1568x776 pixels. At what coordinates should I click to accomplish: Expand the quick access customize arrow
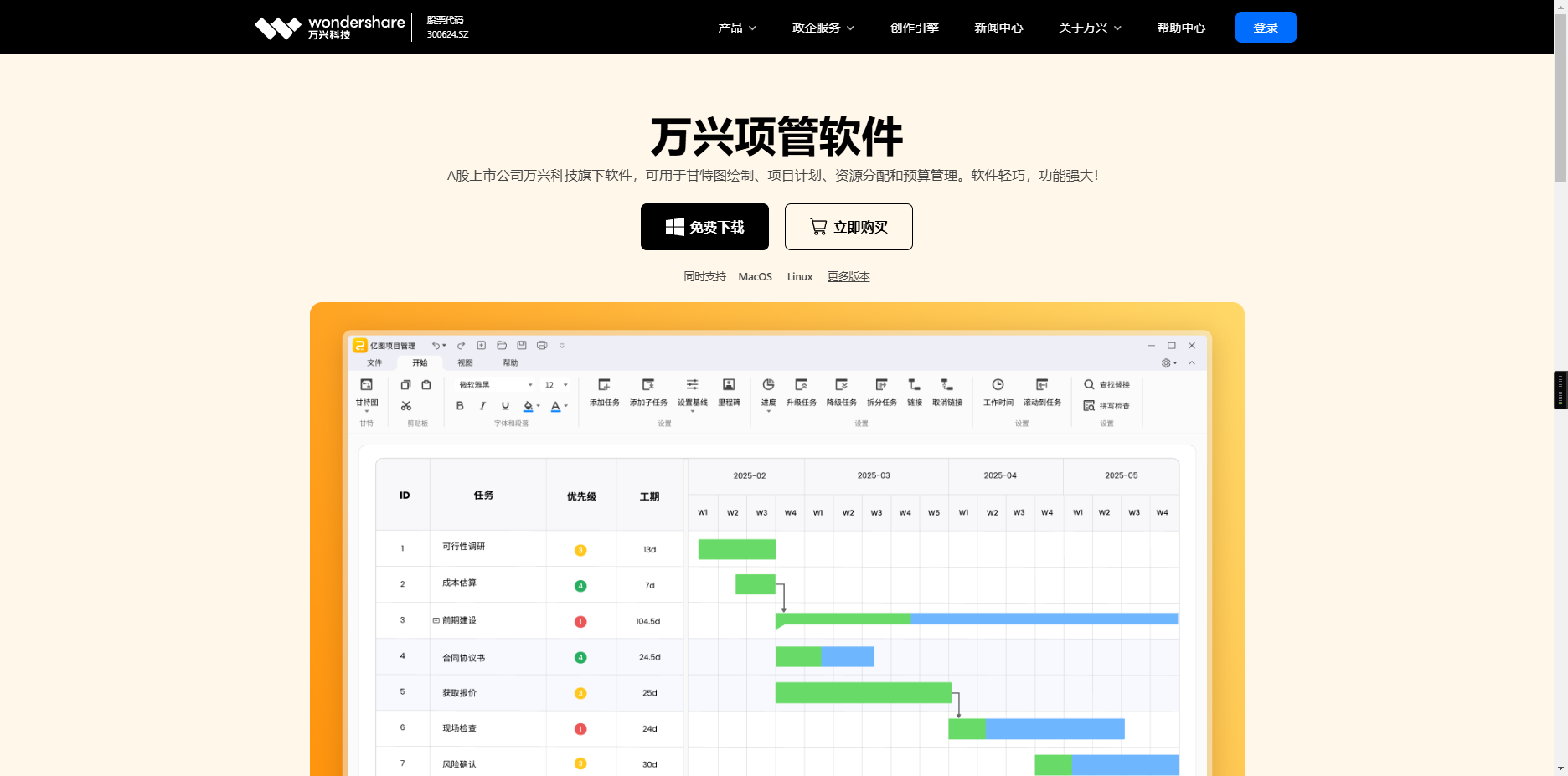[562, 345]
